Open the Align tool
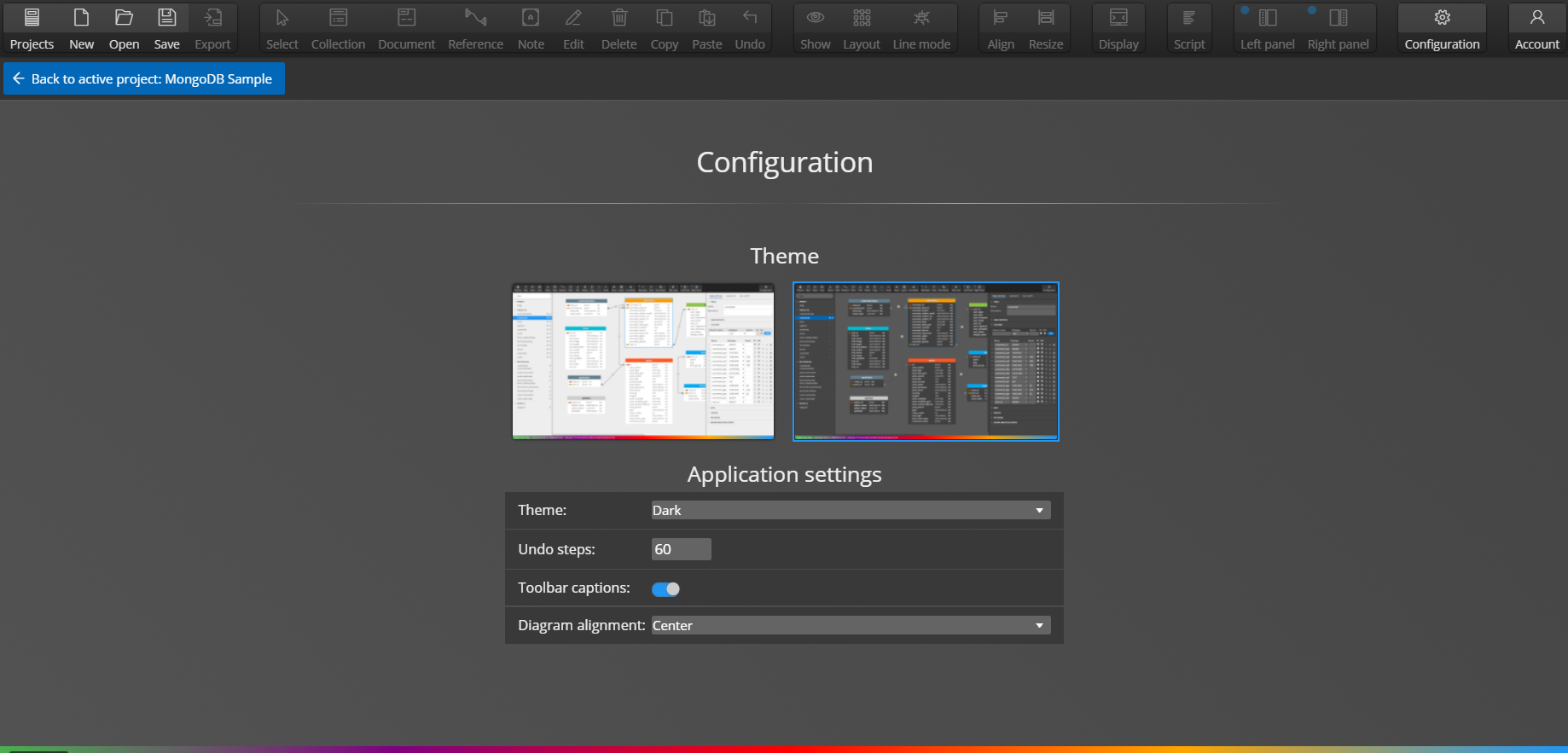The image size is (1568, 753). point(1001,29)
